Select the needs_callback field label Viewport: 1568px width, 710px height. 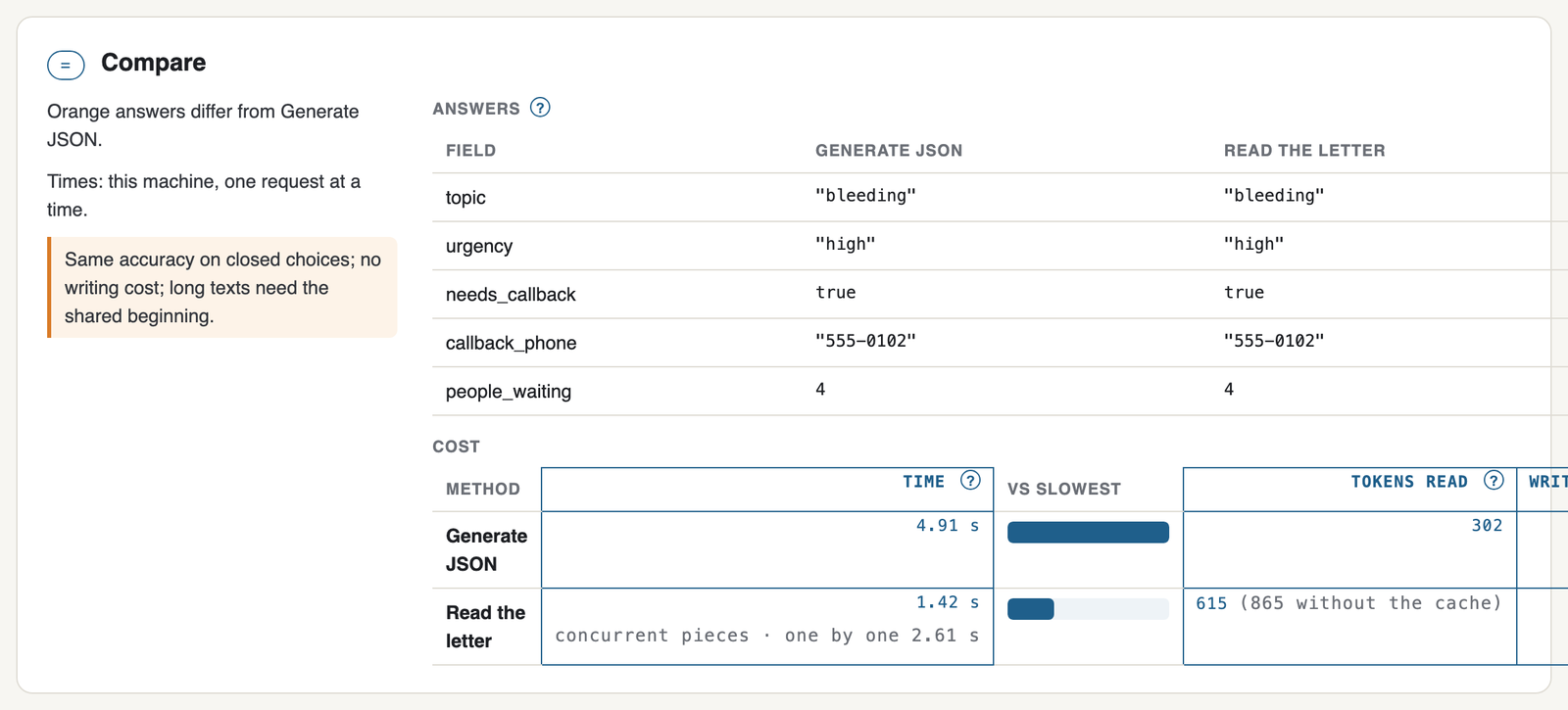(511, 294)
